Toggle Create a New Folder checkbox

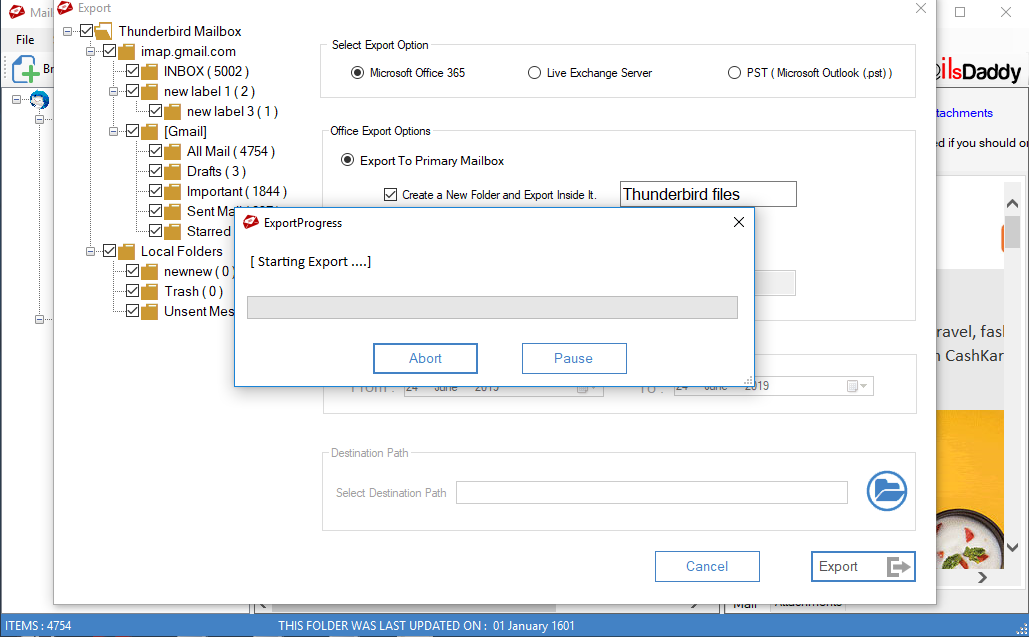pyautogui.click(x=390, y=195)
